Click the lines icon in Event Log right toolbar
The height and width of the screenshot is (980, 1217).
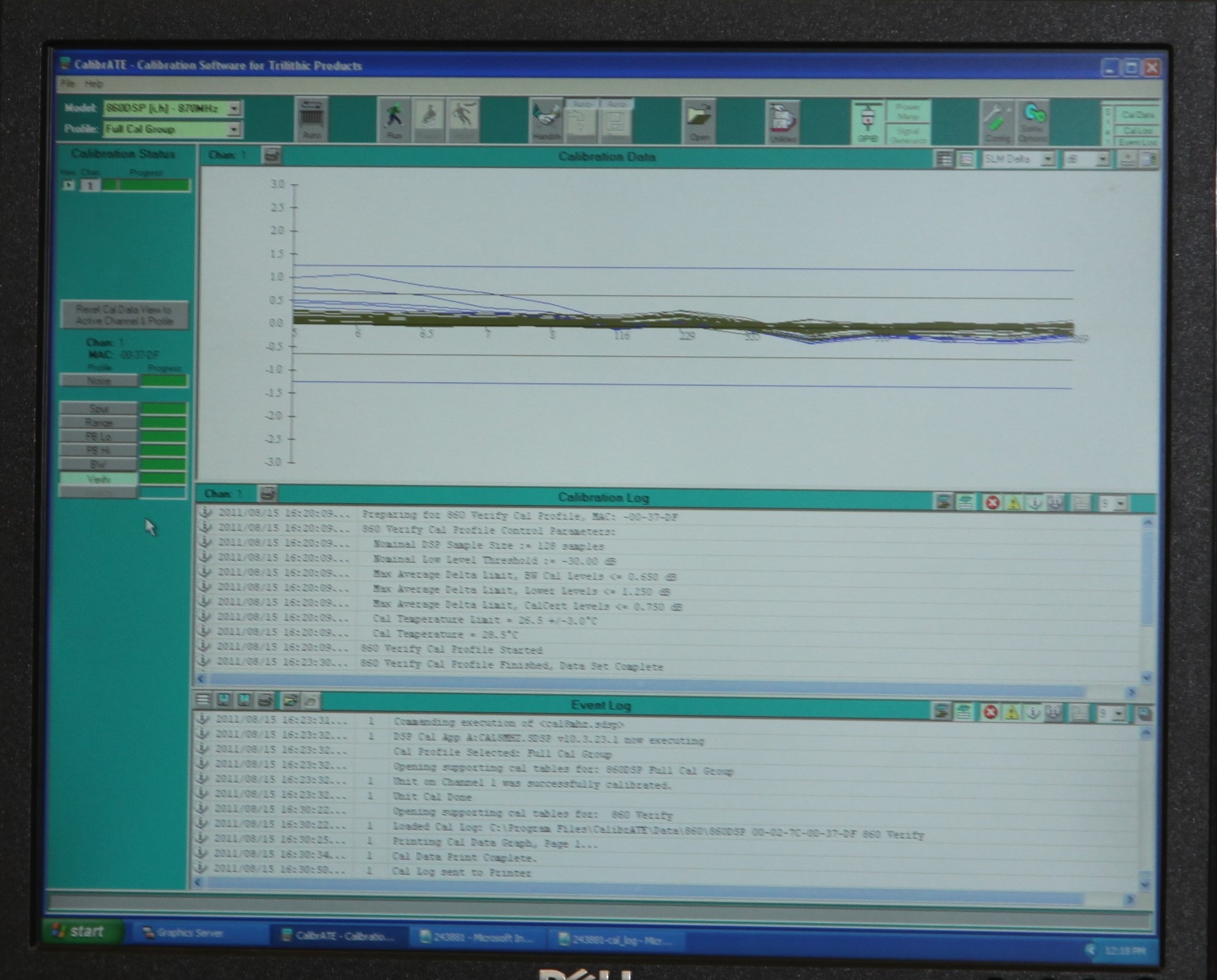pos(964,712)
